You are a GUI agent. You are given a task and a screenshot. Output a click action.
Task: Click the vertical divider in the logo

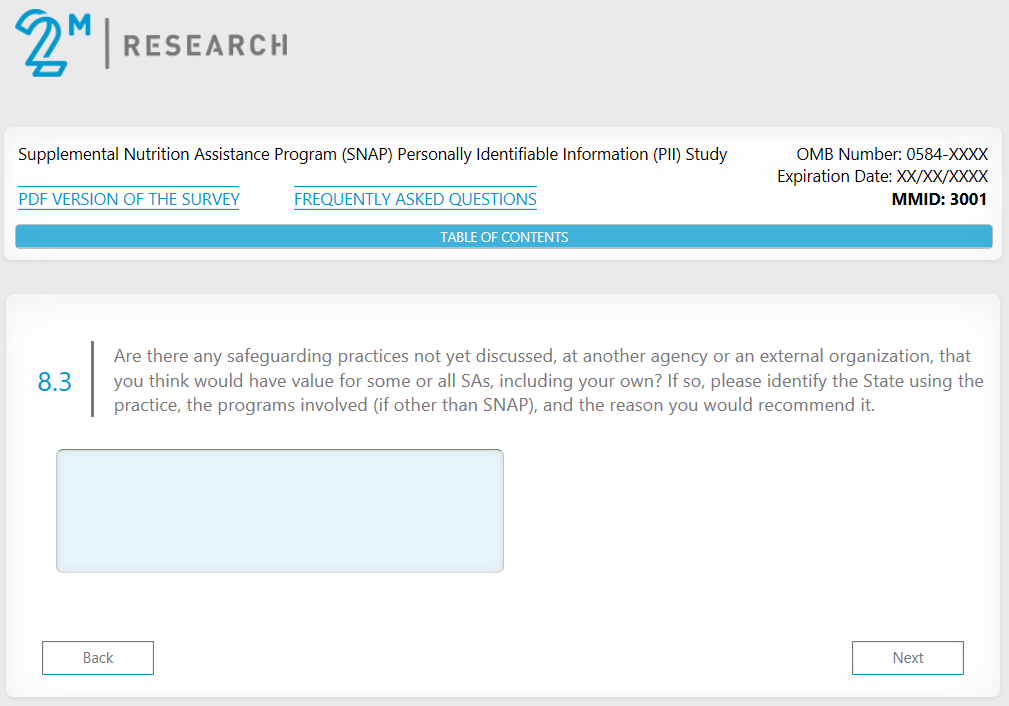tap(107, 44)
